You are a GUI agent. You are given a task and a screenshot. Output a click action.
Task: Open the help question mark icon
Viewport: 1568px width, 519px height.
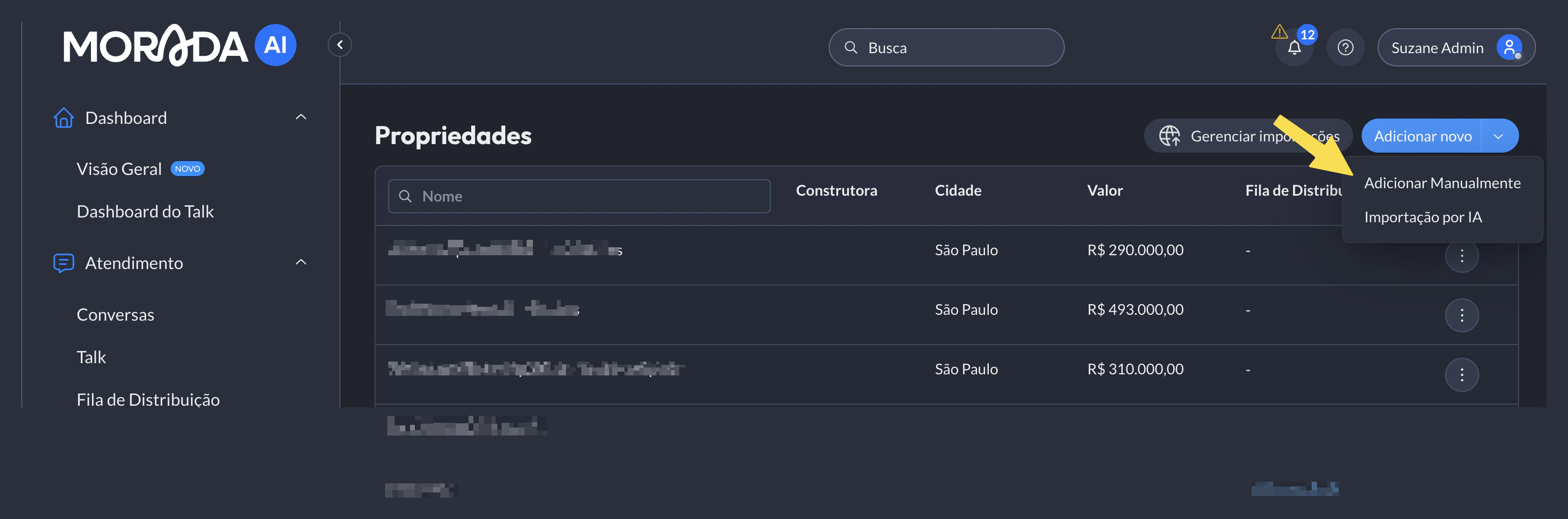[x=1345, y=47]
